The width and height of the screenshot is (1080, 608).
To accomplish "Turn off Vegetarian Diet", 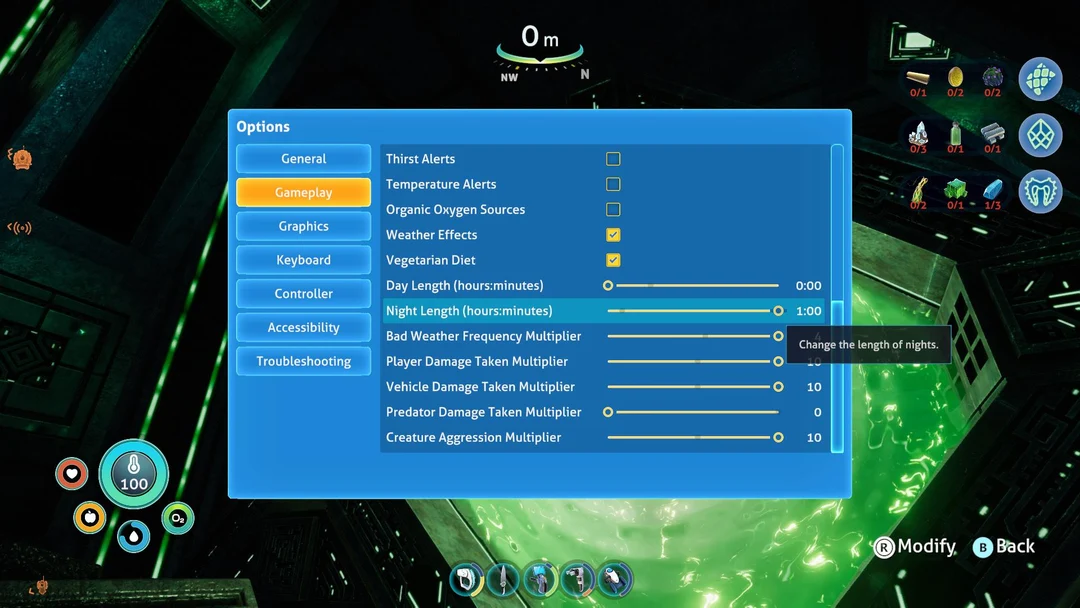I will [x=613, y=259].
